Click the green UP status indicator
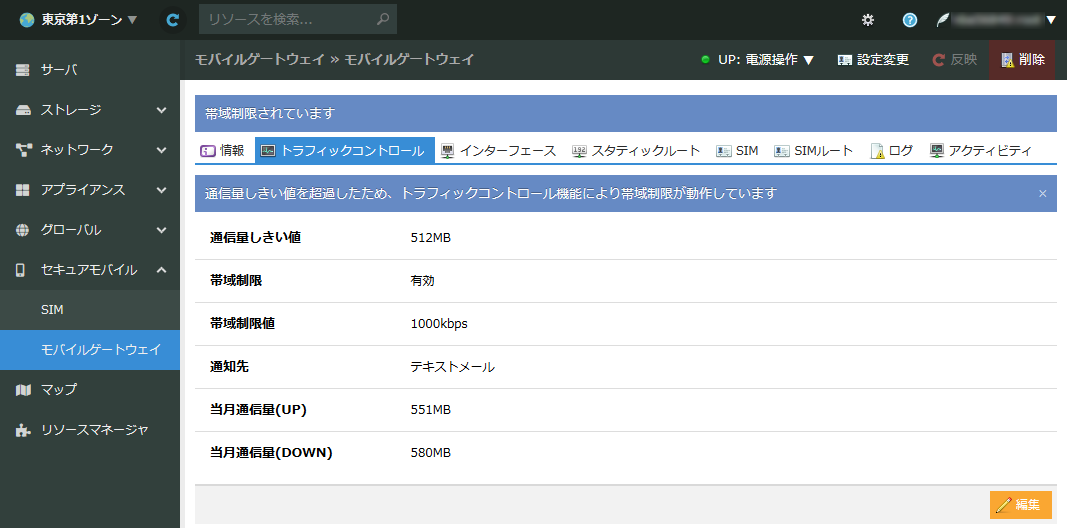The width and height of the screenshot is (1067, 528). (706, 60)
